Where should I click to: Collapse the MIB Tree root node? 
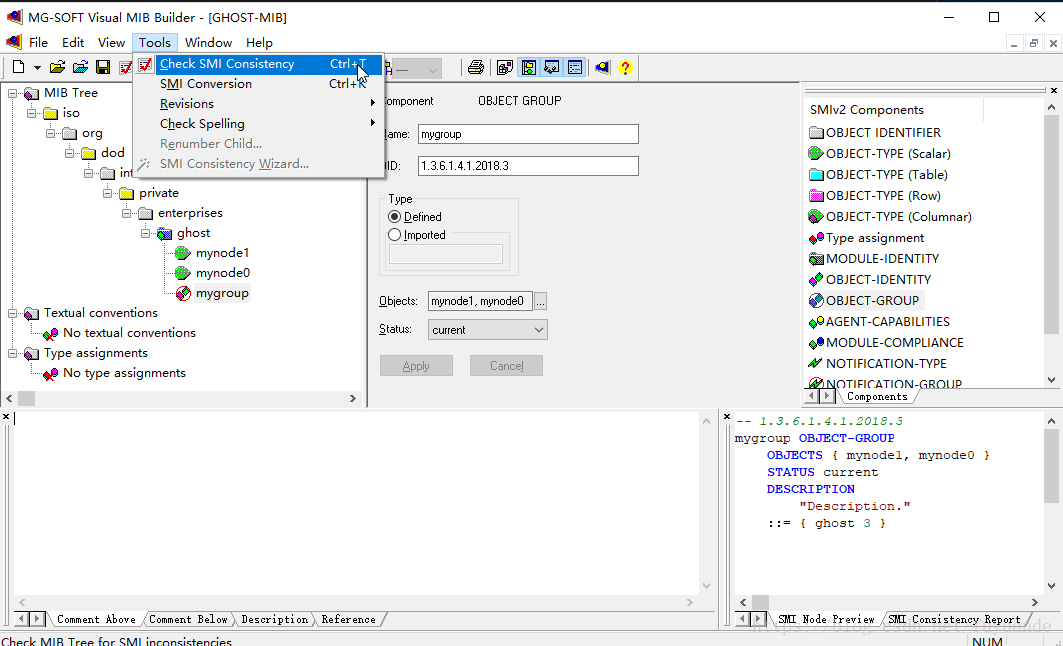pos(12,93)
